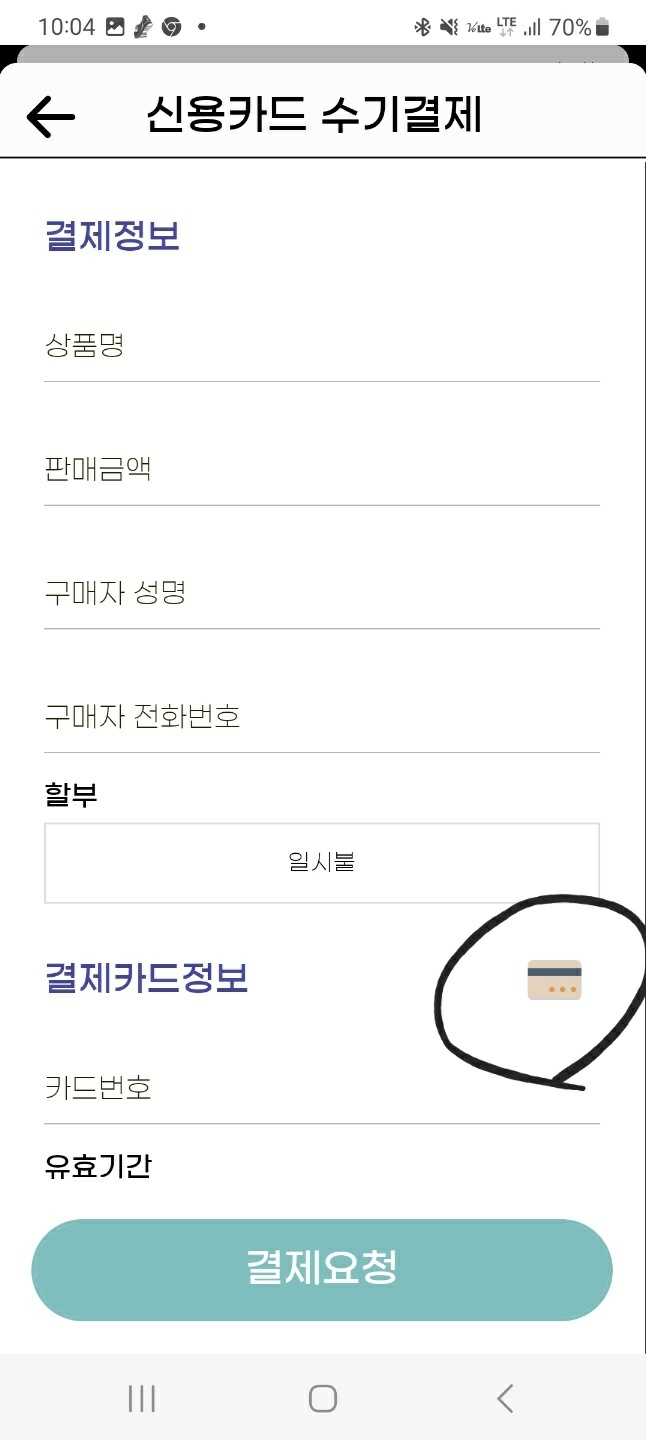
Task: Focus the 구매자 전화번호 field
Action: click(322, 717)
